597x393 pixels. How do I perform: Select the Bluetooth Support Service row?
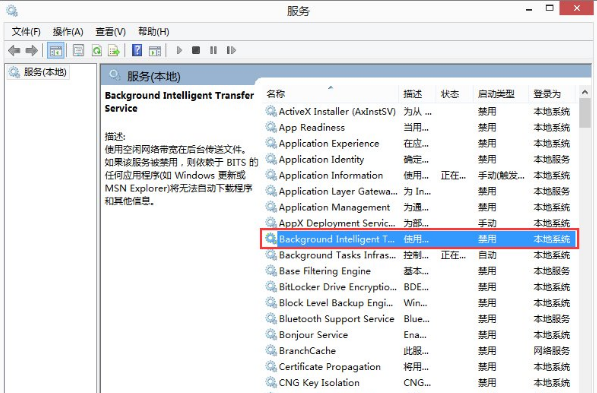[420, 319]
